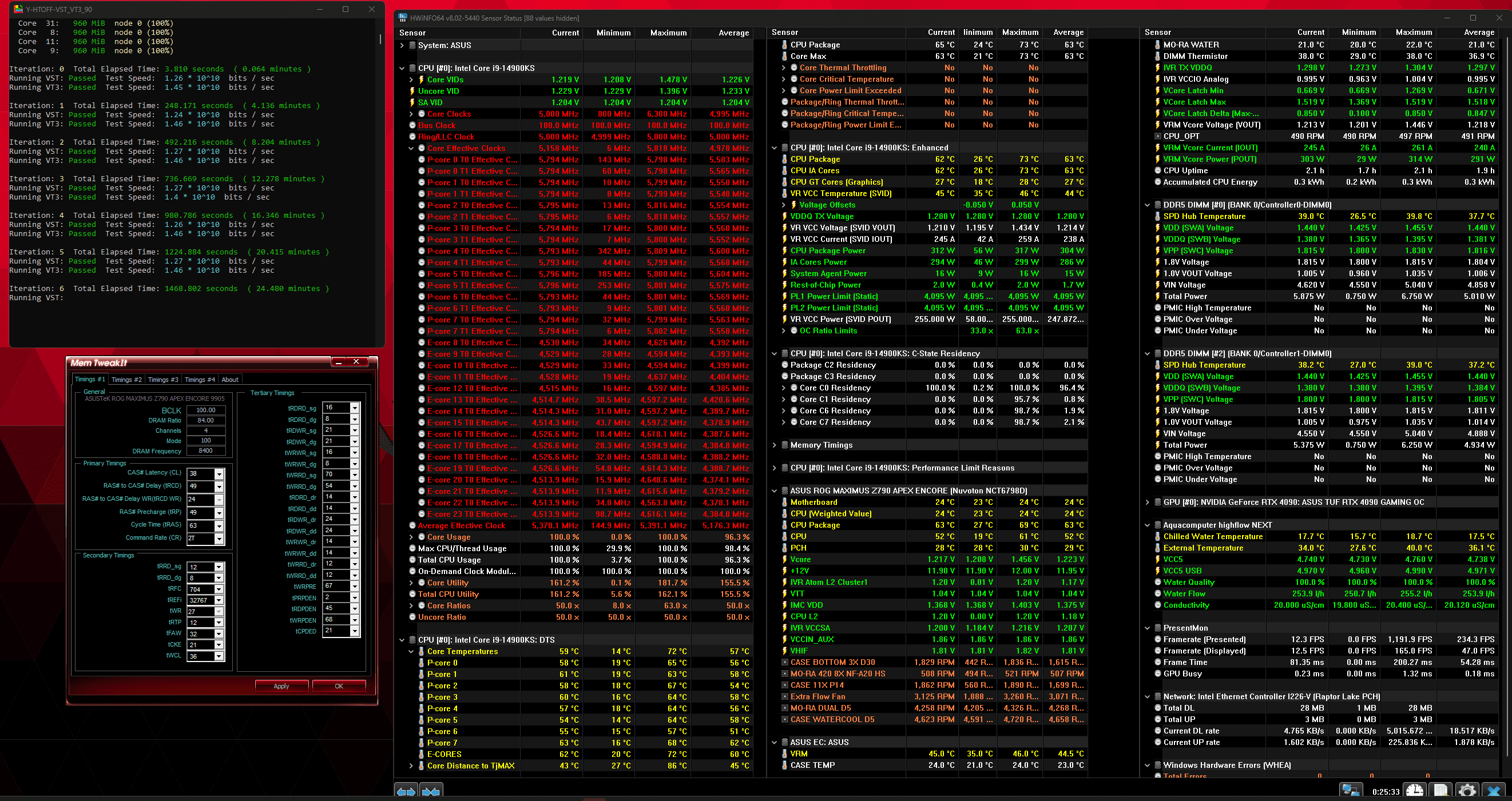The width and height of the screenshot is (1512, 801).
Task: Click the DRAM Ratio 84.00 field
Action: (x=205, y=420)
